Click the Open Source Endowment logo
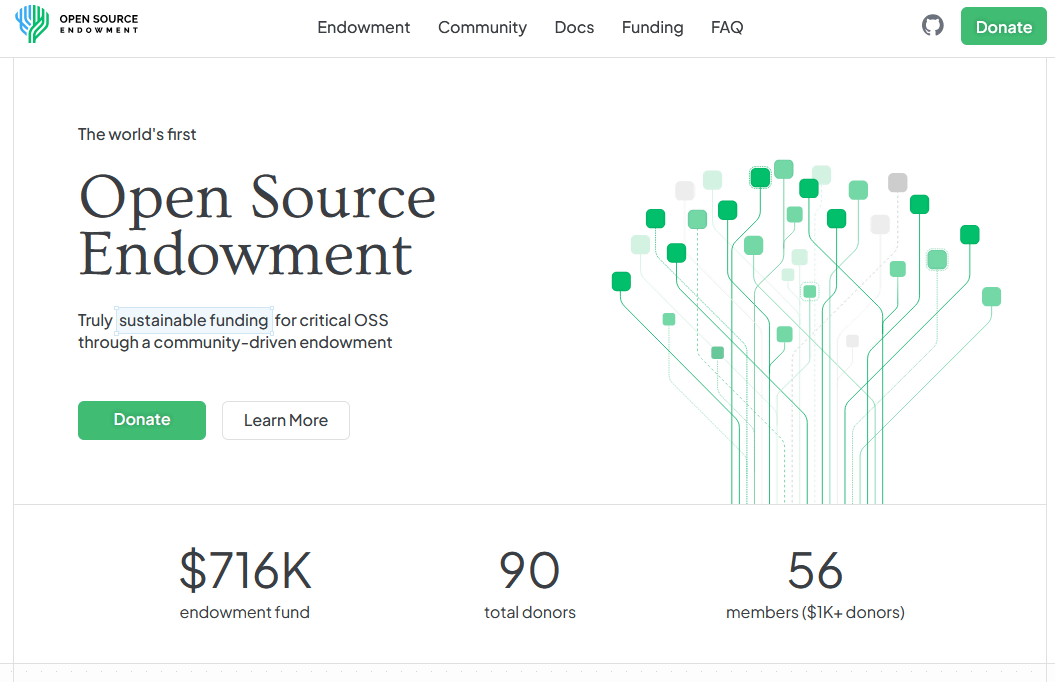The image size is (1055, 682). pyautogui.click(x=77, y=25)
